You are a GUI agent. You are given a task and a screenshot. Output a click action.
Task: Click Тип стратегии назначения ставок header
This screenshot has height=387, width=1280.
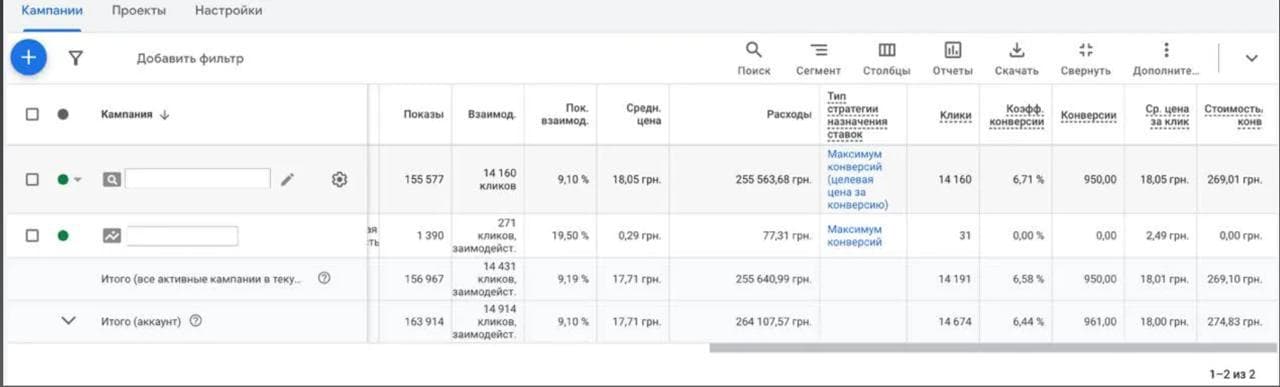click(x=857, y=114)
